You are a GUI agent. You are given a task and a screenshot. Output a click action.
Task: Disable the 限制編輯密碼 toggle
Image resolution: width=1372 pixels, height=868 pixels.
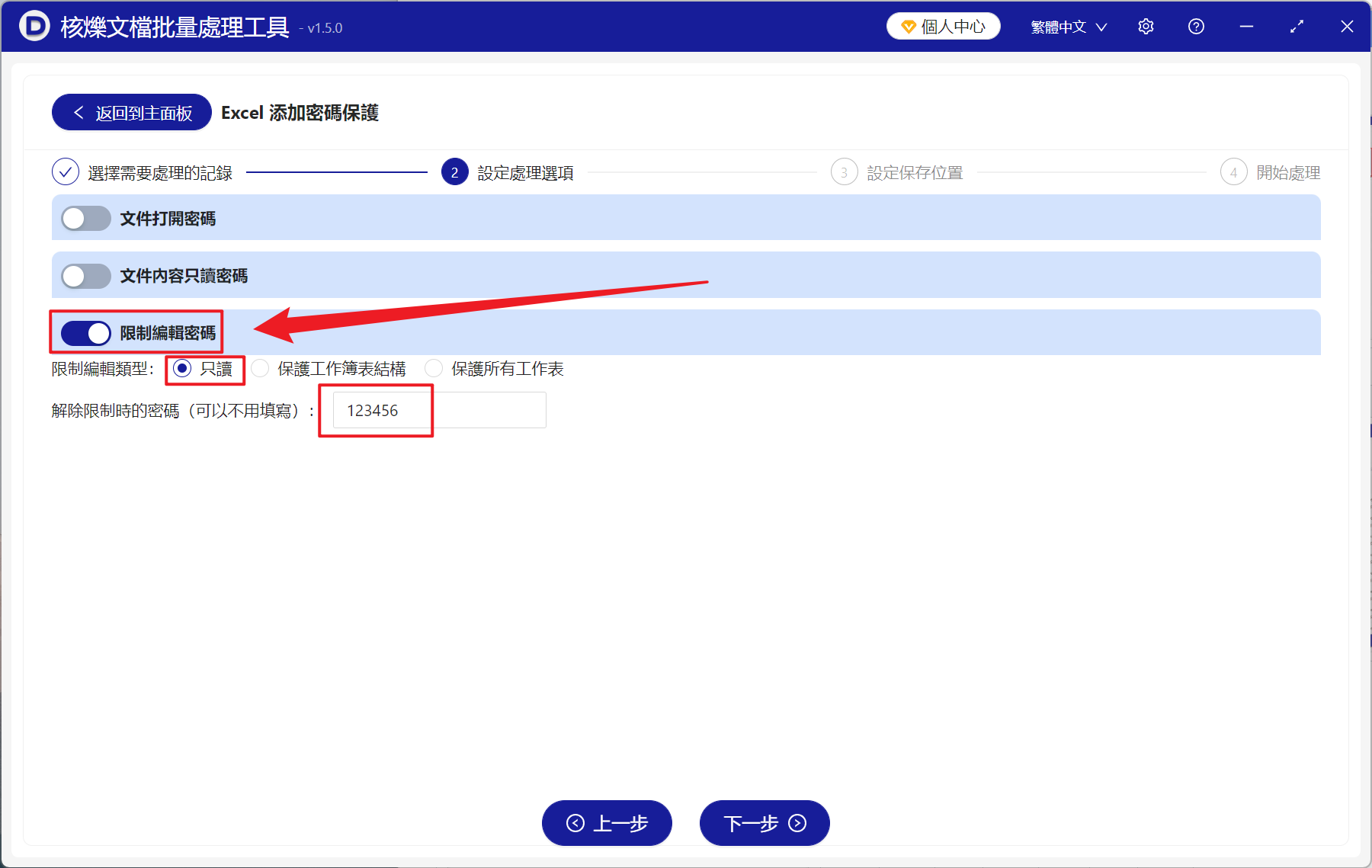coord(85,333)
